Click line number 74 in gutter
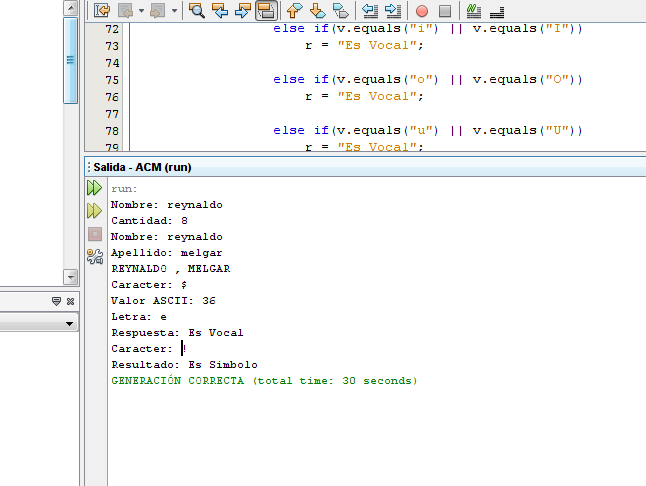The width and height of the screenshot is (646, 486). pyautogui.click(x=112, y=63)
